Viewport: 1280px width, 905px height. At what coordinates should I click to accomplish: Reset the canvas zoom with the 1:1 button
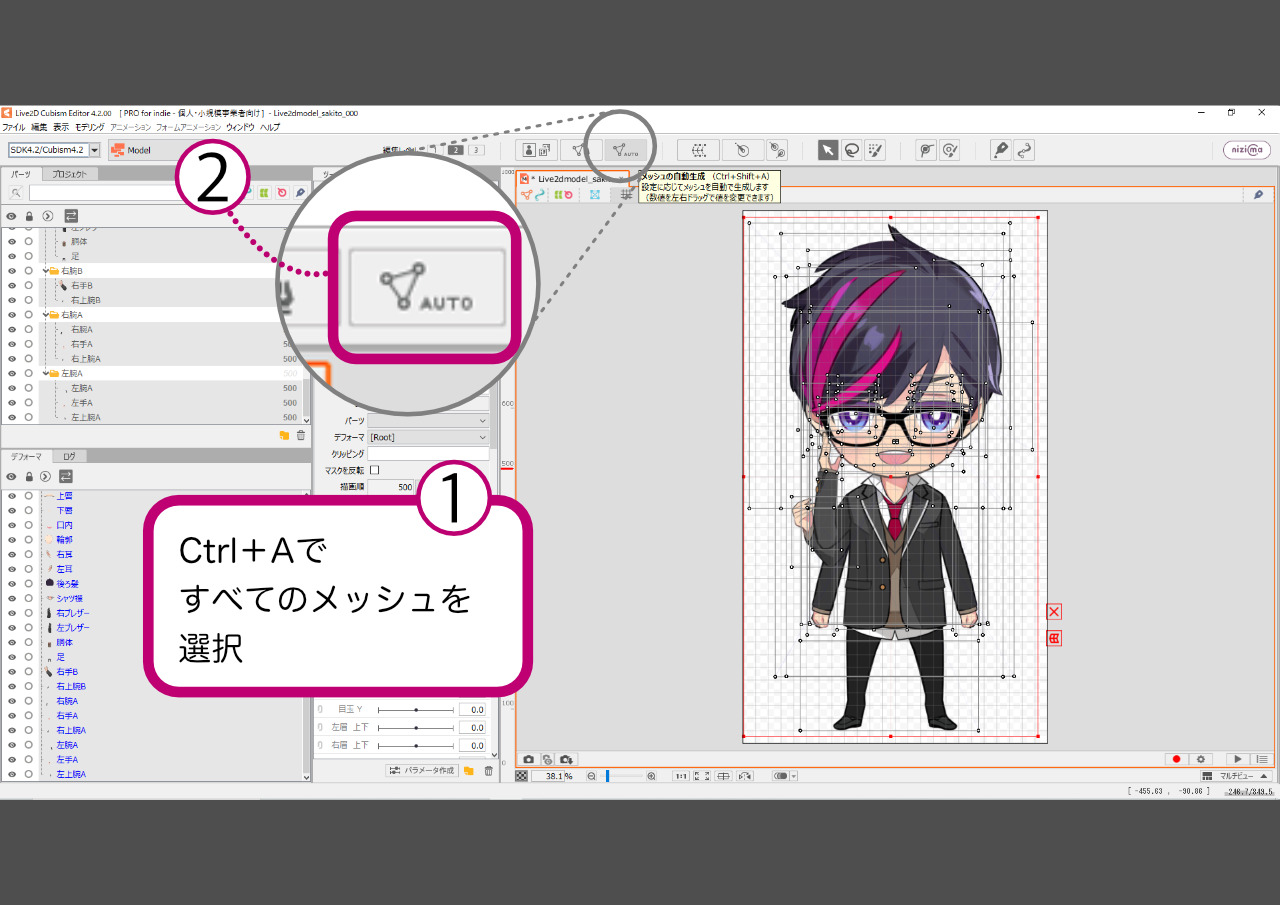point(681,776)
